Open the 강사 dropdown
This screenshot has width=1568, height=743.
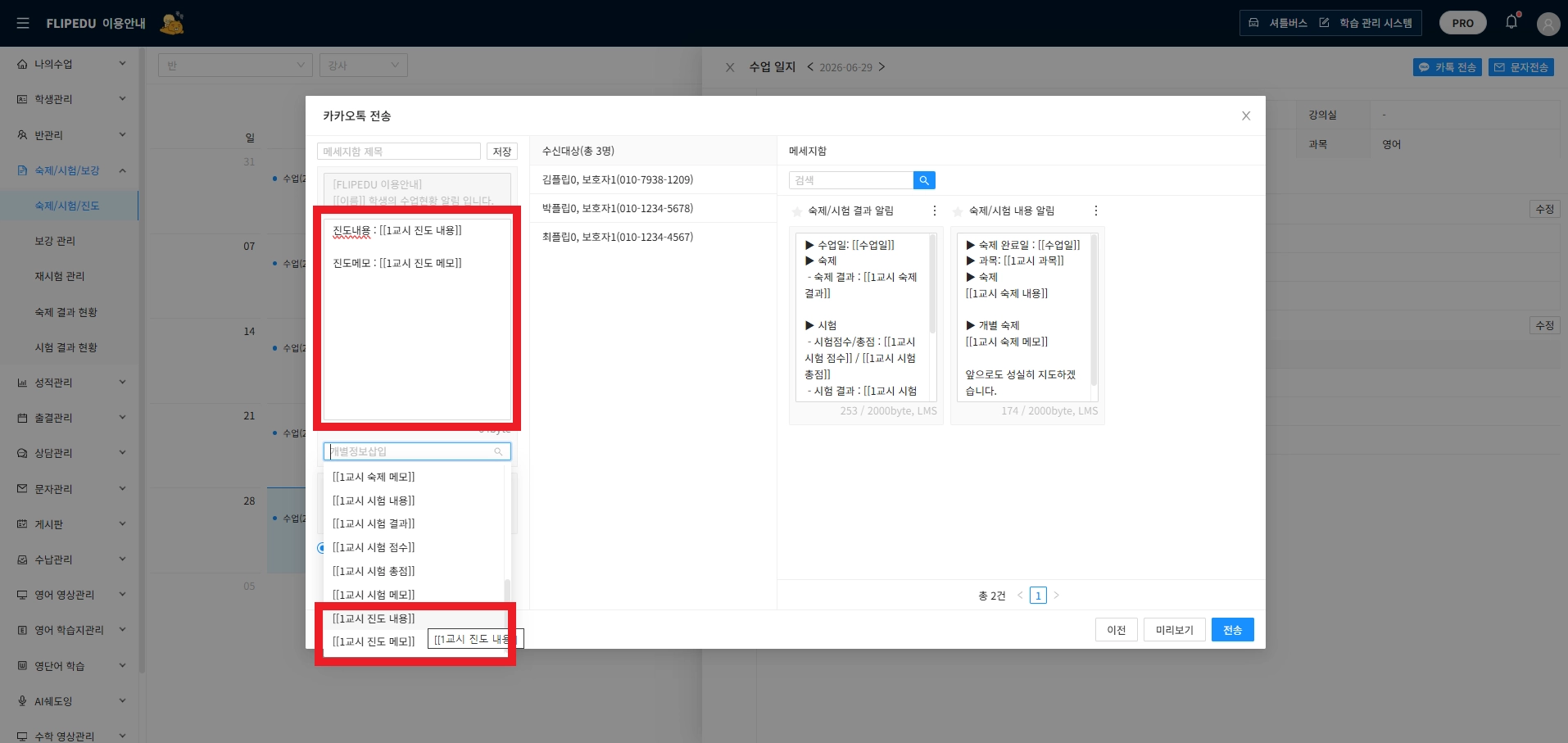click(364, 66)
